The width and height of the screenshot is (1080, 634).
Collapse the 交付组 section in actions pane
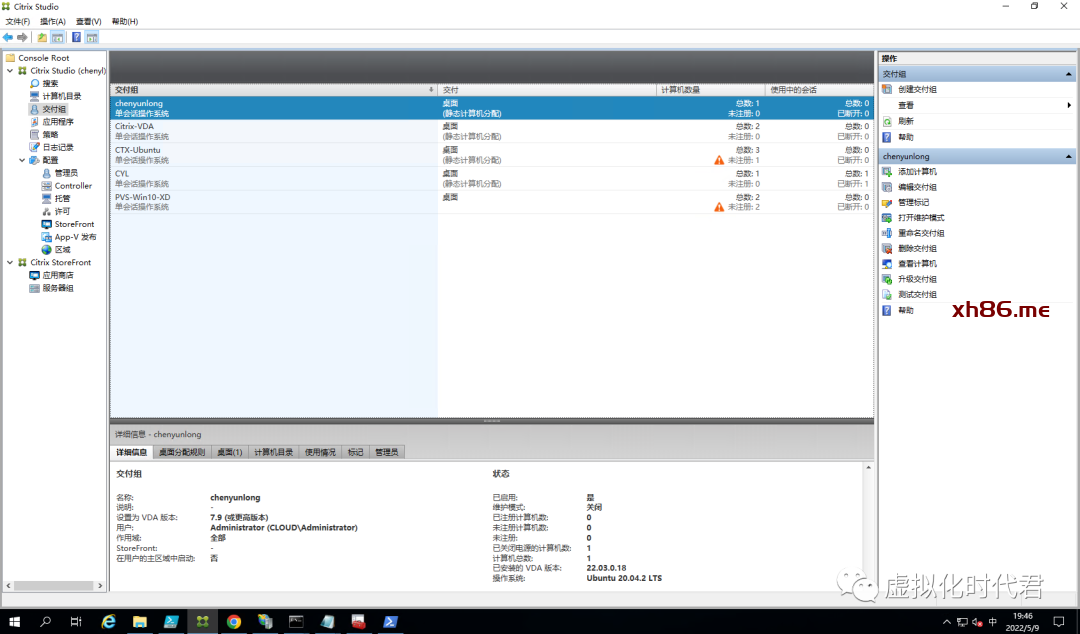point(1068,74)
